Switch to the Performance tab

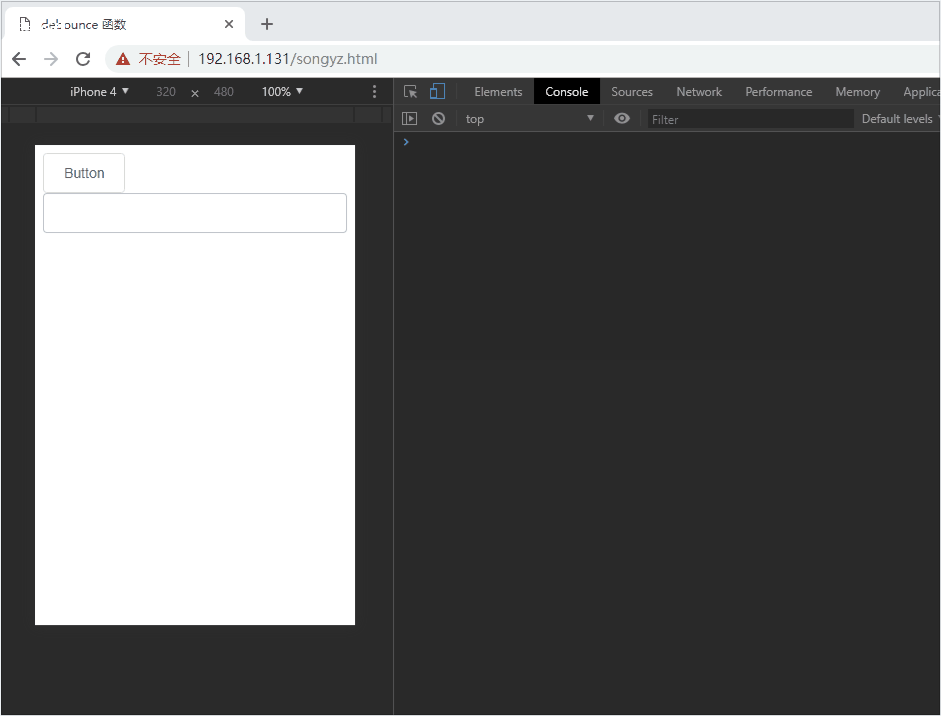point(778,92)
